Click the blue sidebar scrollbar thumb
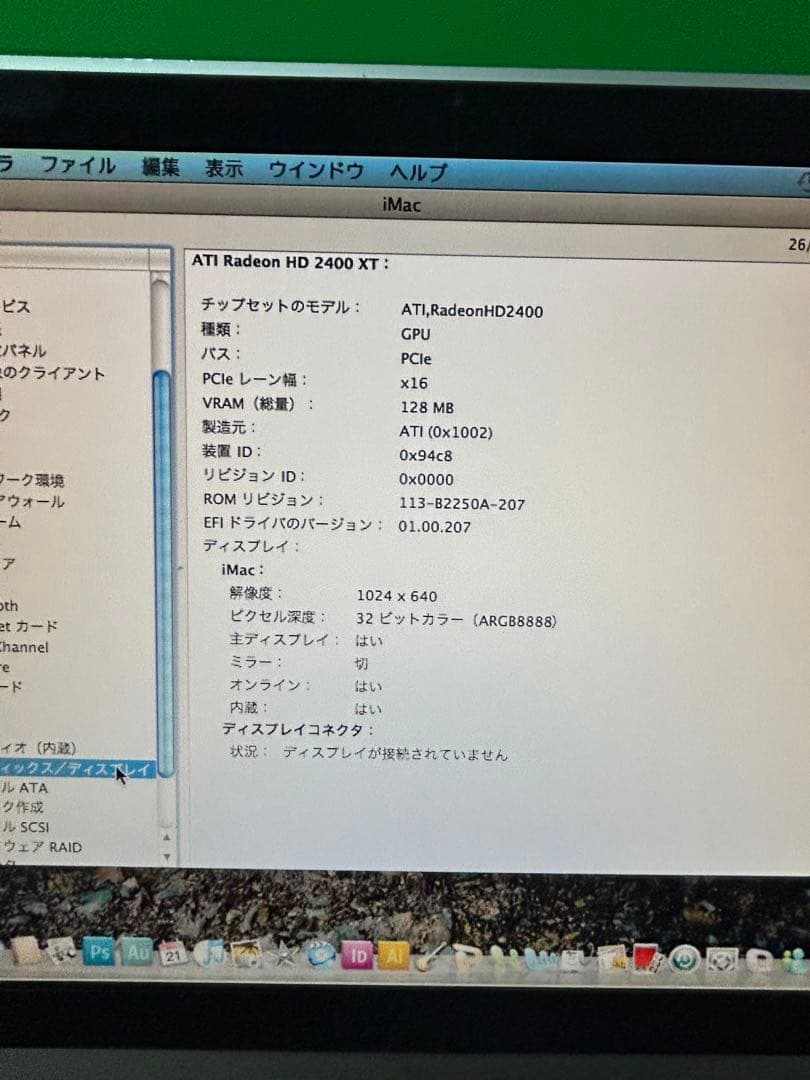This screenshot has width=810, height=1080. (163, 574)
